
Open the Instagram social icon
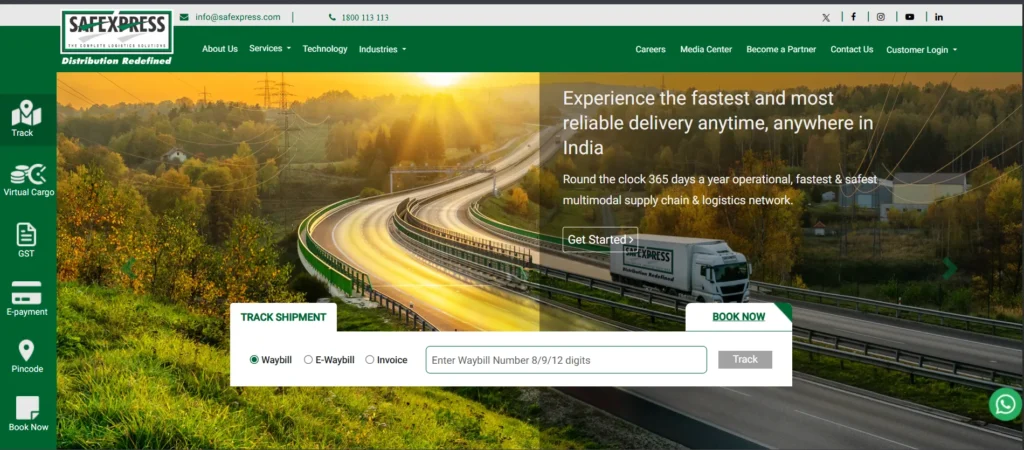pos(880,17)
